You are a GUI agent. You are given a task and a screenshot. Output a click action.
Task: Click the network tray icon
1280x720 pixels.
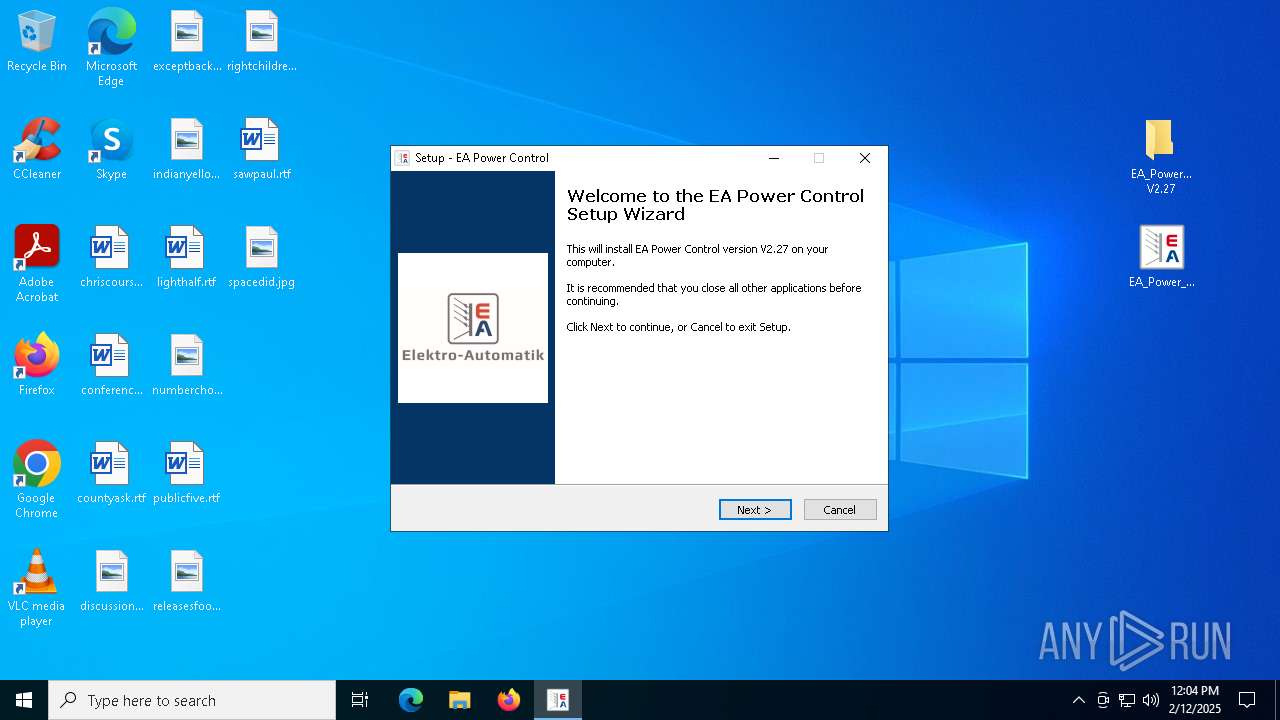[x=1127, y=700]
